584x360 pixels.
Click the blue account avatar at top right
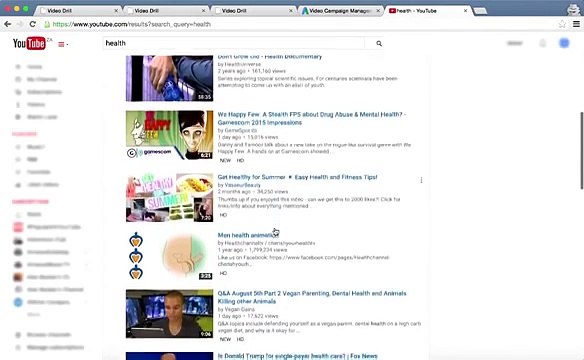click(x=564, y=43)
